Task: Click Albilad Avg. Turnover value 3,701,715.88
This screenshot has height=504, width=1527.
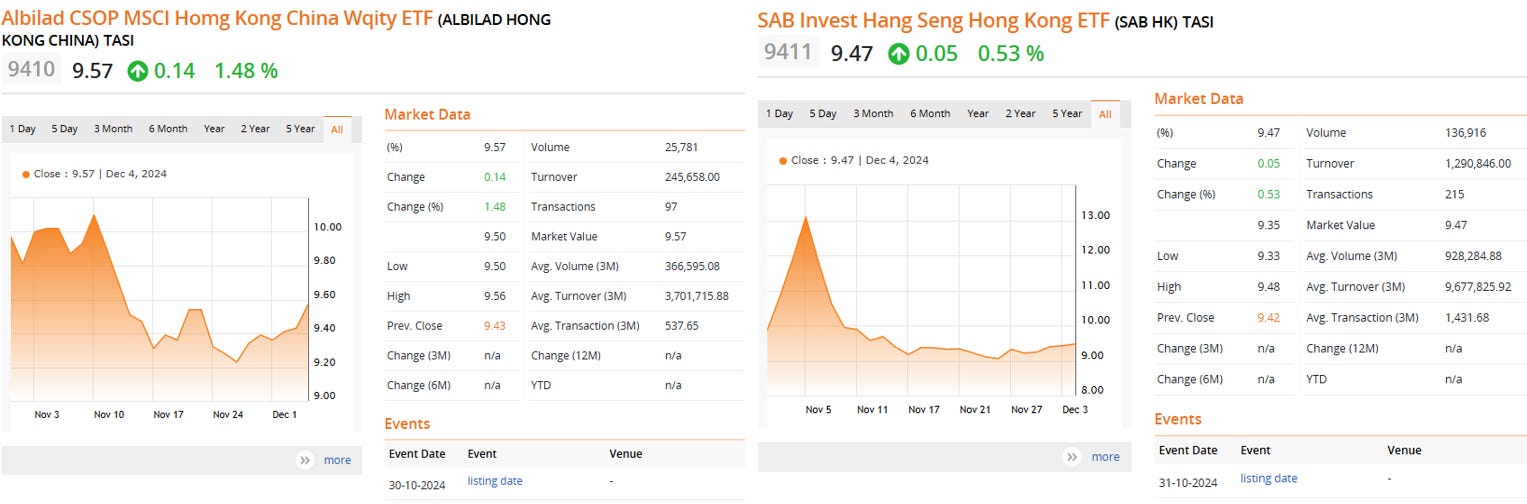Action: [x=696, y=296]
